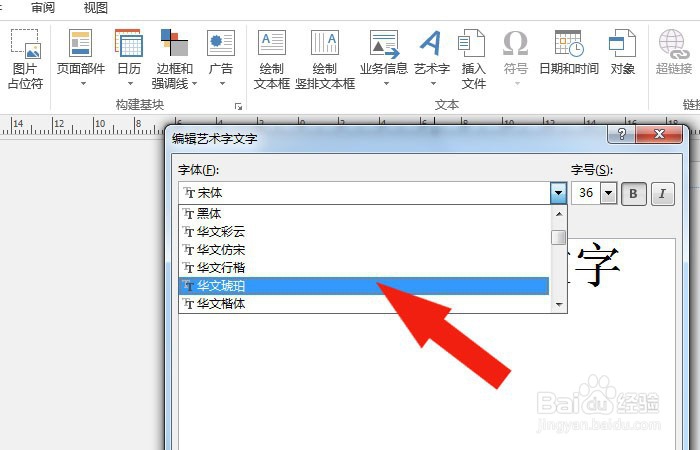Screen dimensions: 700x450
Task: Close the Edit WordArt Text dialog
Action: (x=659, y=134)
